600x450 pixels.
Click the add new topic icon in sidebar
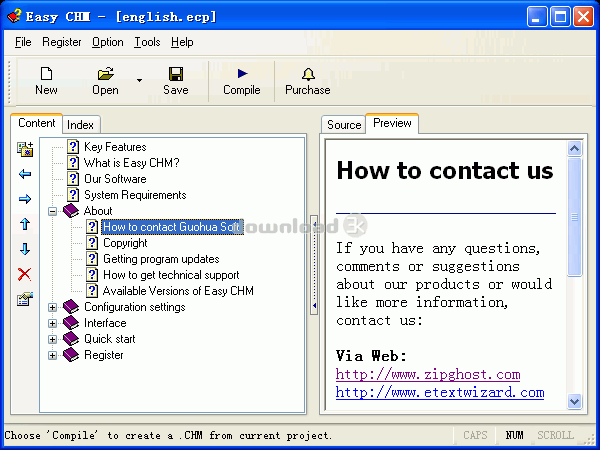pos(25,149)
